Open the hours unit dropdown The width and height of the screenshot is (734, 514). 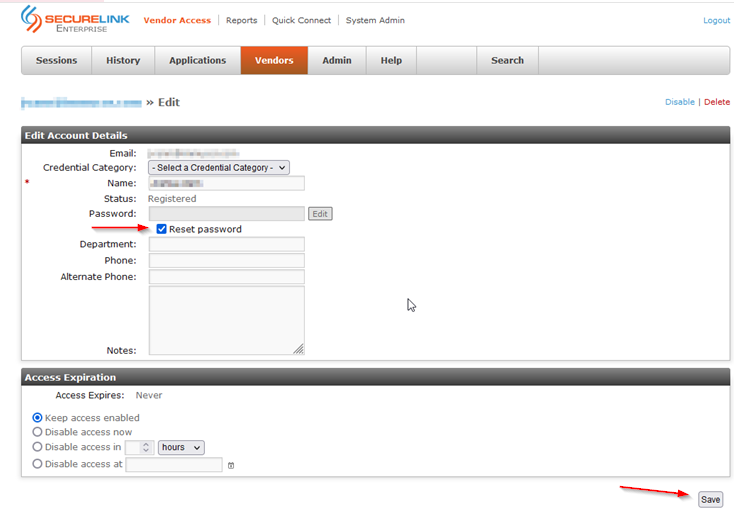(181, 448)
